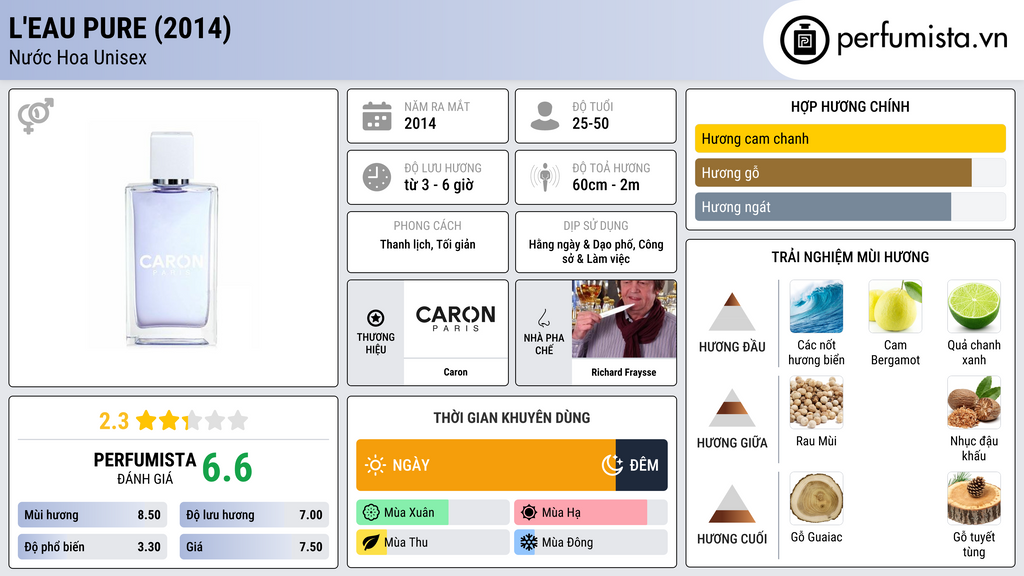Select the ocean wave note image
The image size is (1024, 576).
[816, 306]
